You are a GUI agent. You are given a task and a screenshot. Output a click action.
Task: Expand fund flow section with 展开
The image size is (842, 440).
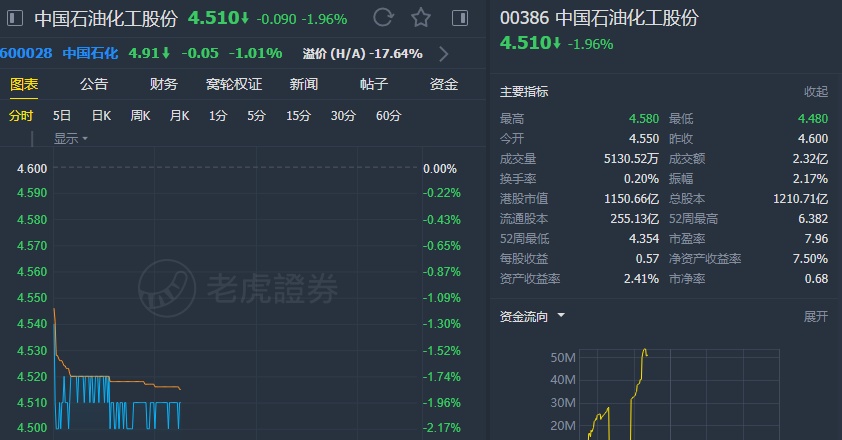pyautogui.click(x=816, y=316)
